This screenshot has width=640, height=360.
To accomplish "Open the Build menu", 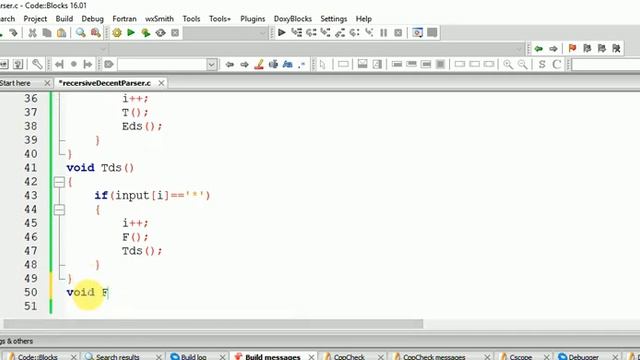I will click(64, 19).
